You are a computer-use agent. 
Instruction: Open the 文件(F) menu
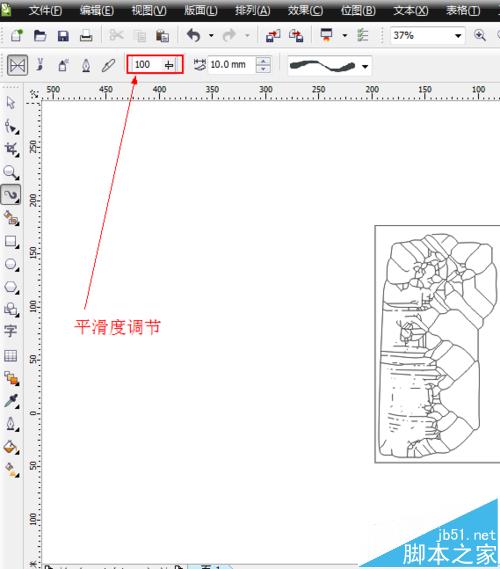pyautogui.click(x=45, y=10)
